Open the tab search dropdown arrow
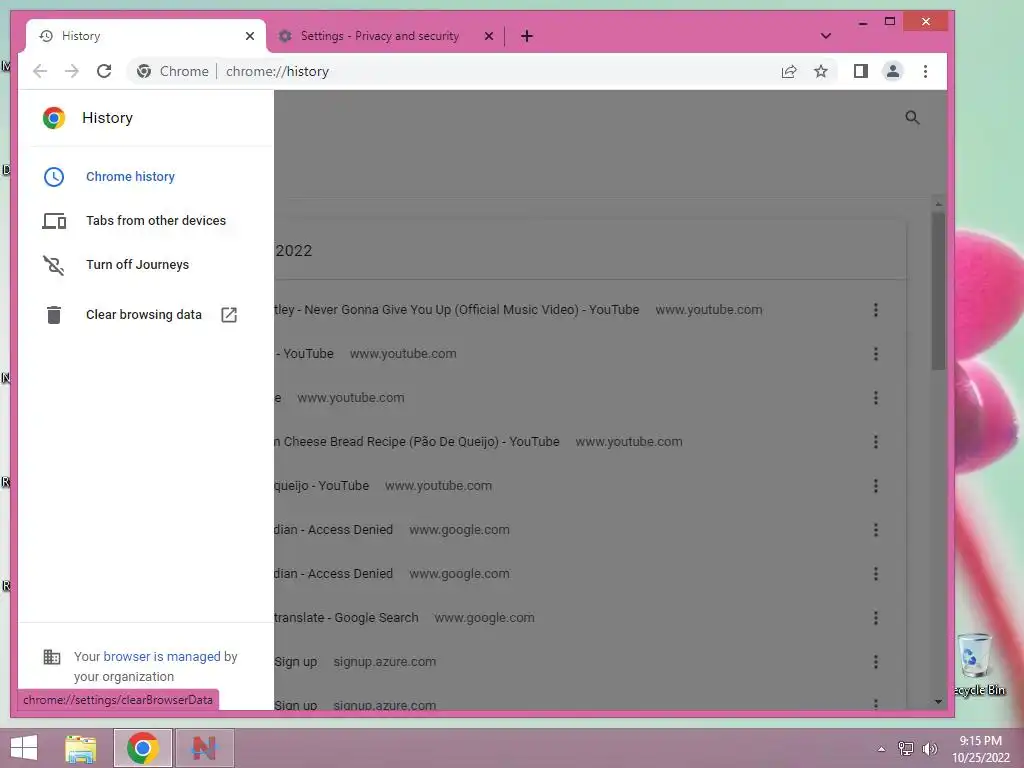The image size is (1024, 768). click(x=825, y=36)
